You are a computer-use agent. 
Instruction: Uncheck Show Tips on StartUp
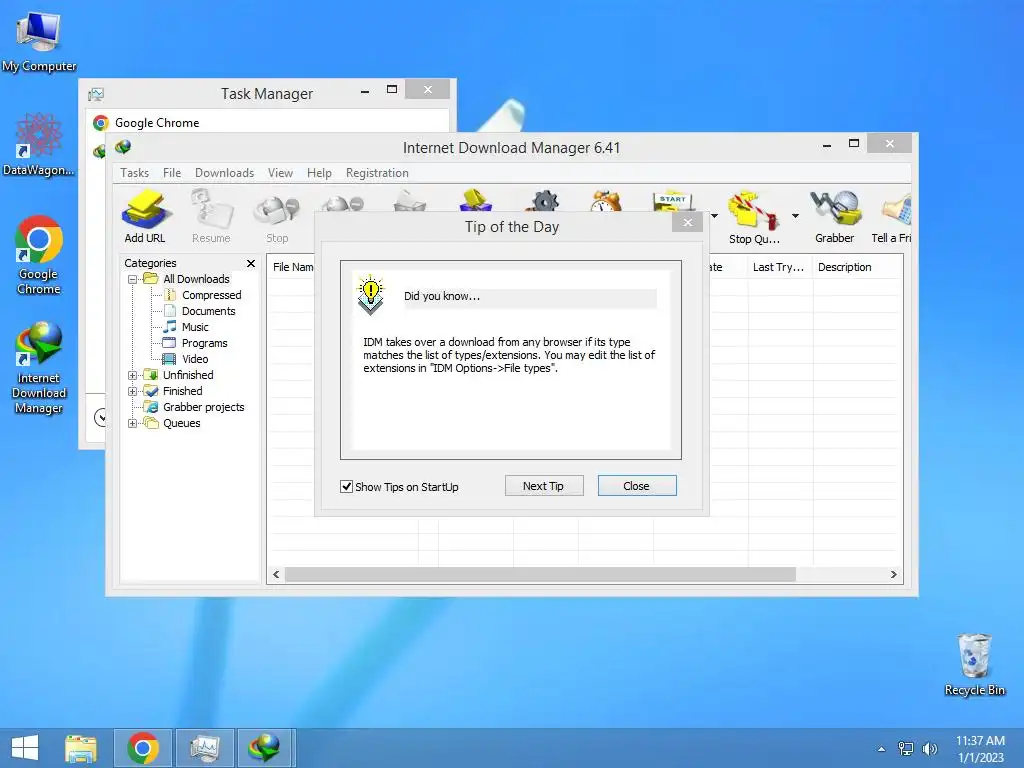[x=347, y=487]
